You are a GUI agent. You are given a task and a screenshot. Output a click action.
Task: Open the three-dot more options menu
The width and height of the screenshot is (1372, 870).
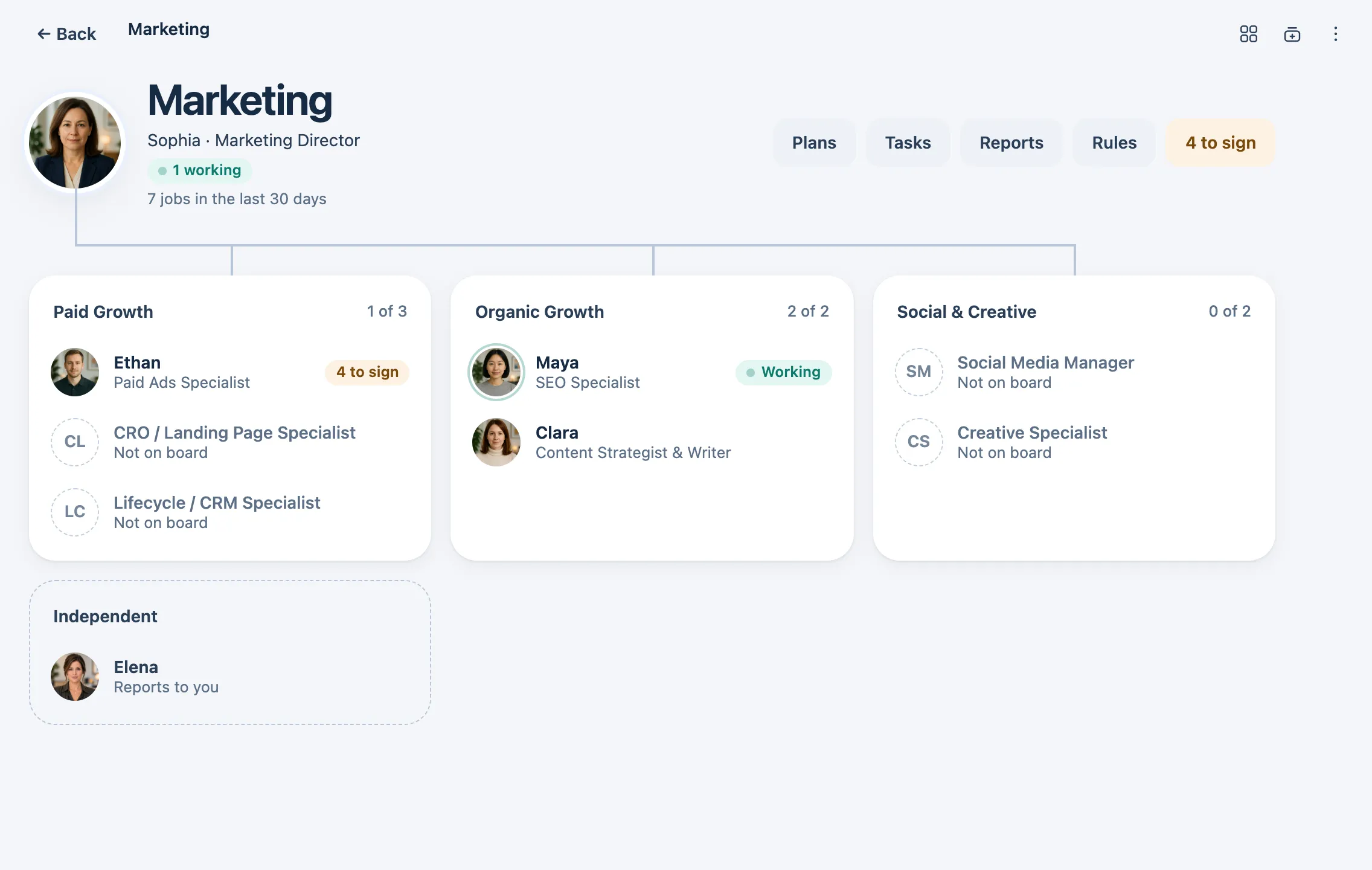(x=1336, y=34)
